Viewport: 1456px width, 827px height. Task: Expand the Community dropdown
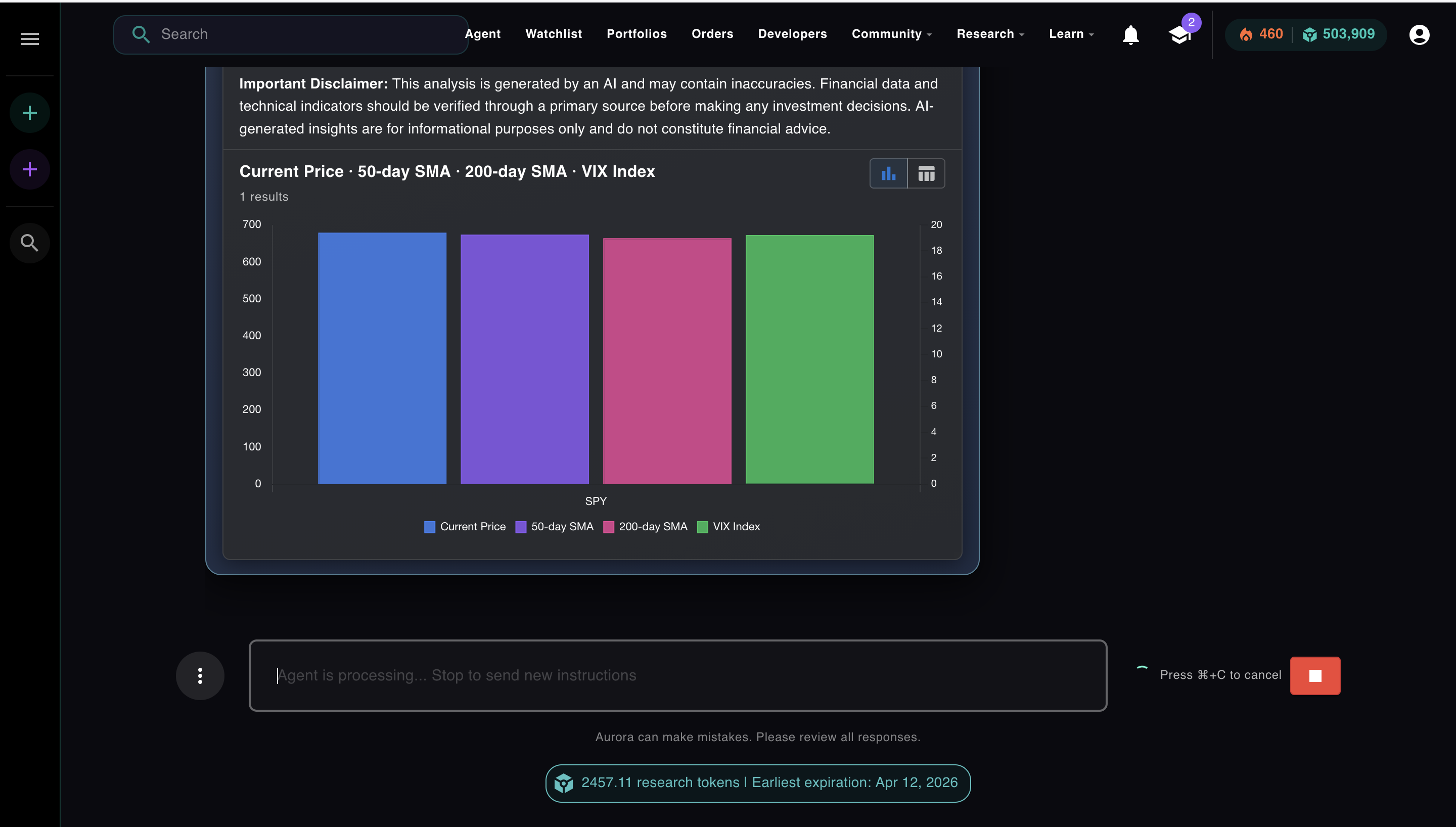tap(891, 33)
